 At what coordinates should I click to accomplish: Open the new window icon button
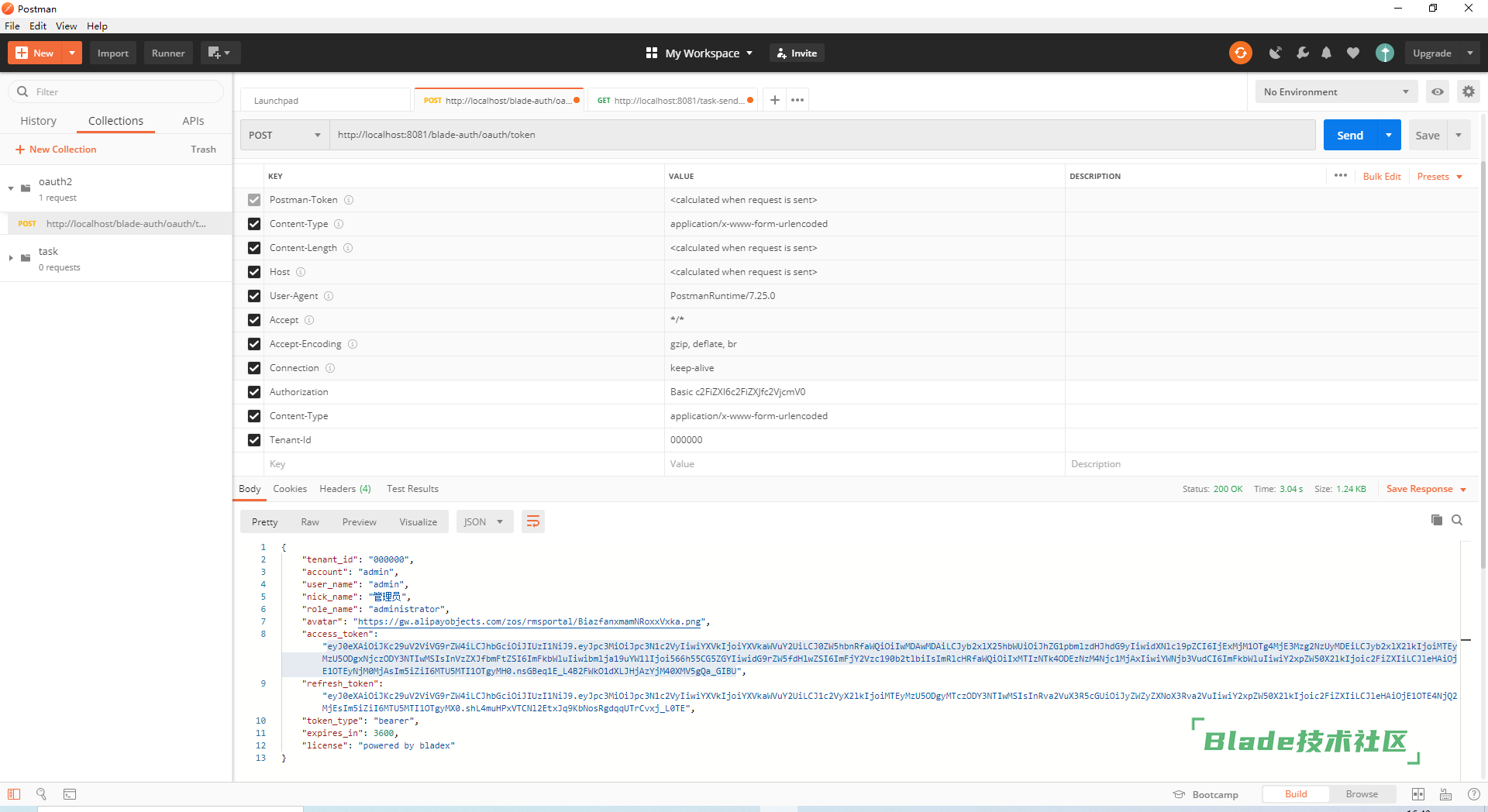tap(219, 53)
